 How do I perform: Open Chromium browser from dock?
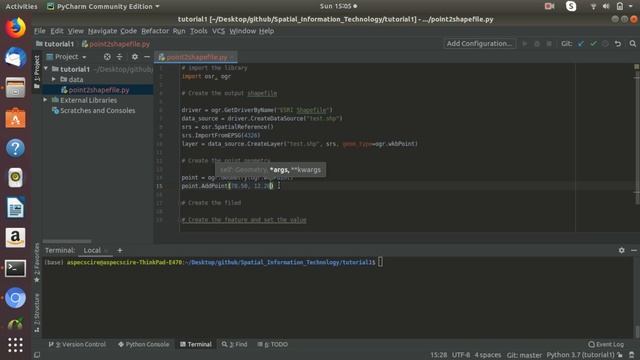[16, 298]
